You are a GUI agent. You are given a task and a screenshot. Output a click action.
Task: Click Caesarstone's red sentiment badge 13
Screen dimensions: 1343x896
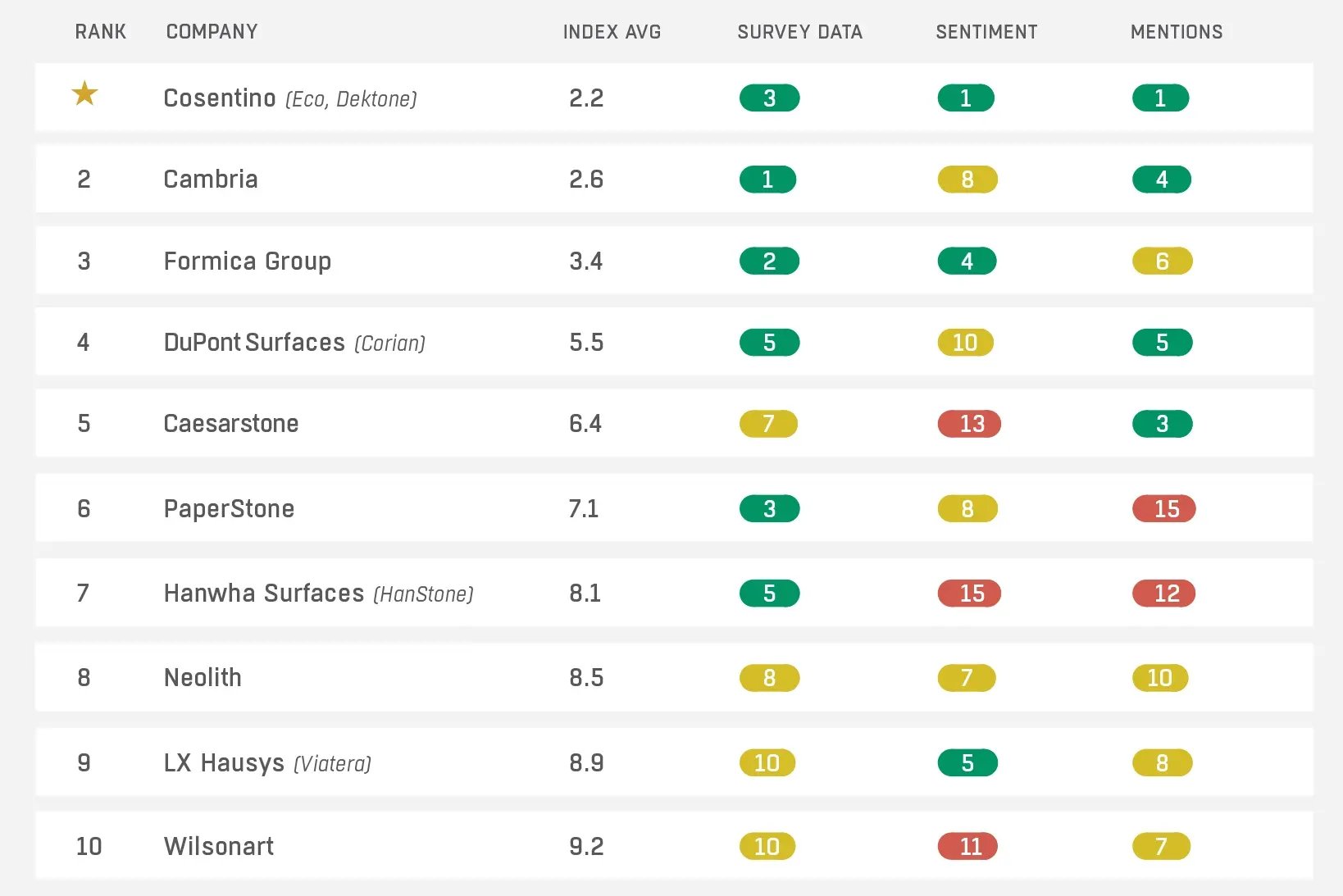coord(970,424)
